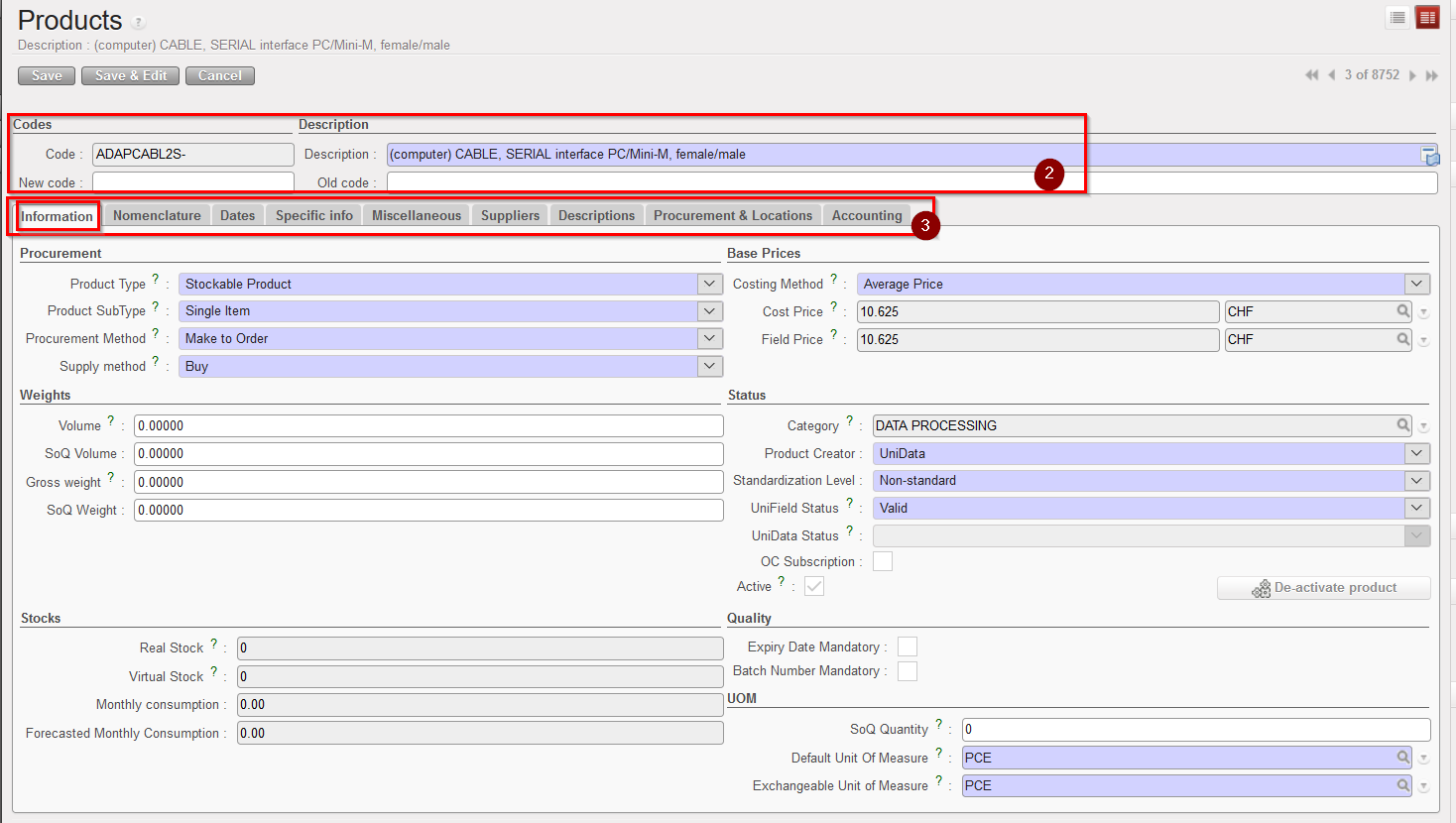Viewport: 1456px width, 823px height.
Task: Open Costing Method dropdown
Action: point(1417,284)
